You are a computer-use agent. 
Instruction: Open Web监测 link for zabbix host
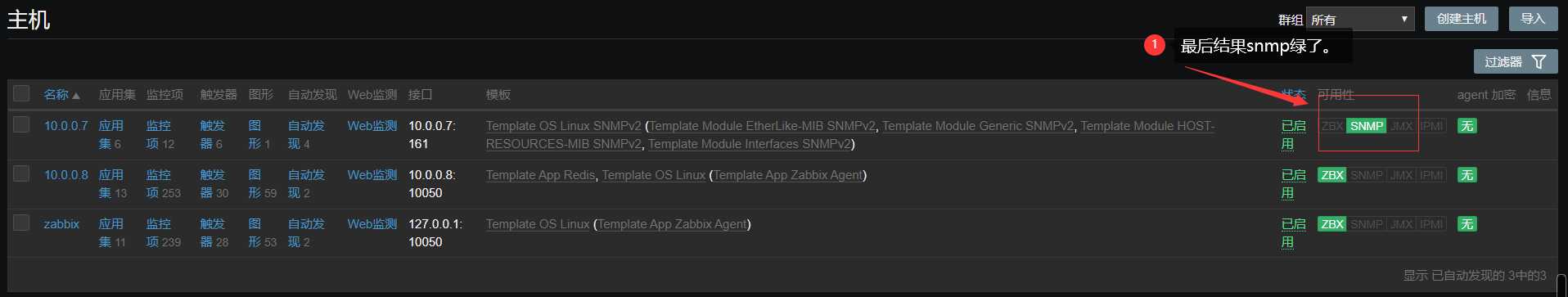372,224
